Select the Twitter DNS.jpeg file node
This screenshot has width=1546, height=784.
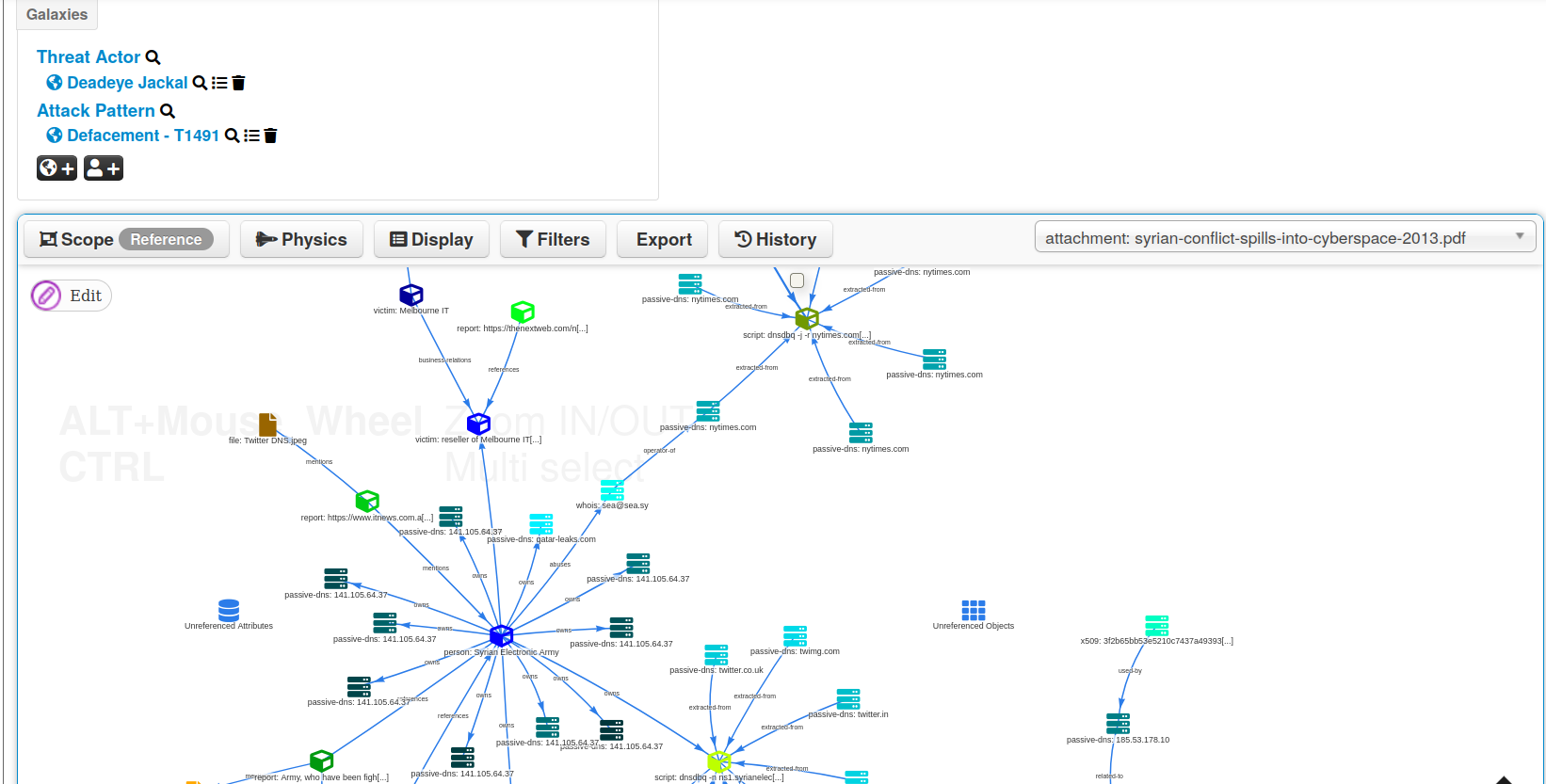coord(267,424)
